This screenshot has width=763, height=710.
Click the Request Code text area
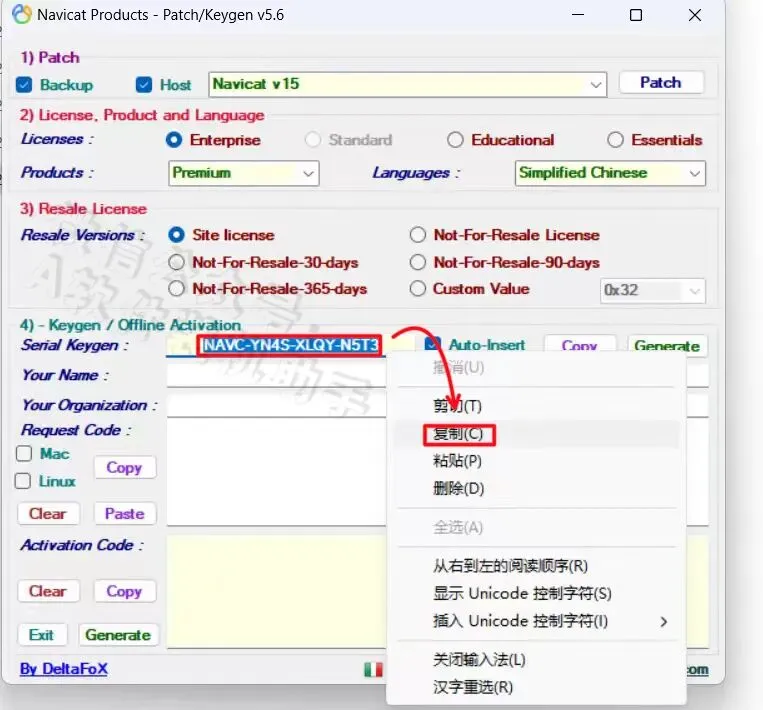click(276, 472)
